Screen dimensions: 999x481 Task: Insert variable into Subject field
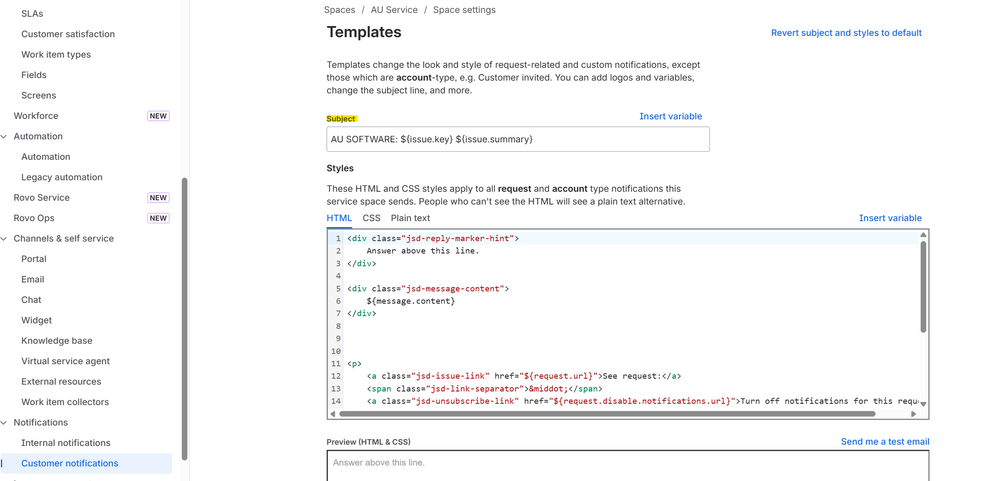tap(671, 116)
